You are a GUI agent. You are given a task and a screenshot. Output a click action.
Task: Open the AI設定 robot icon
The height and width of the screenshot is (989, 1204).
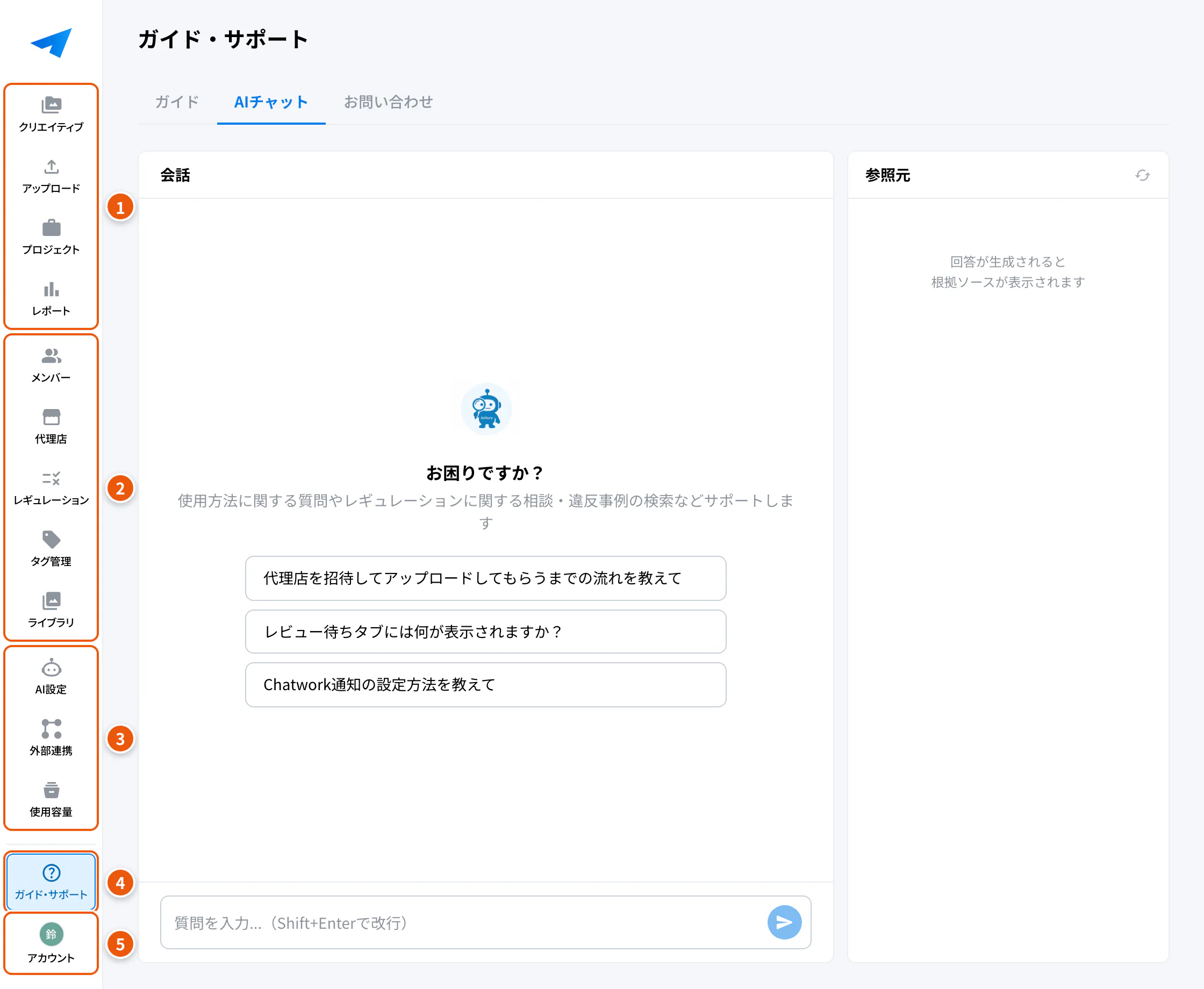(x=51, y=668)
